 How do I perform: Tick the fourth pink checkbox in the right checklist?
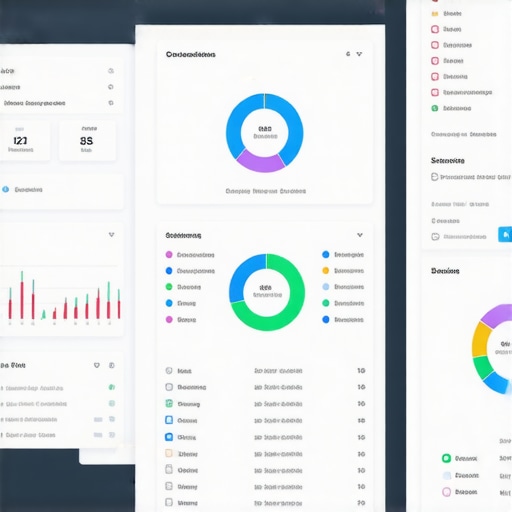point(435,77)
